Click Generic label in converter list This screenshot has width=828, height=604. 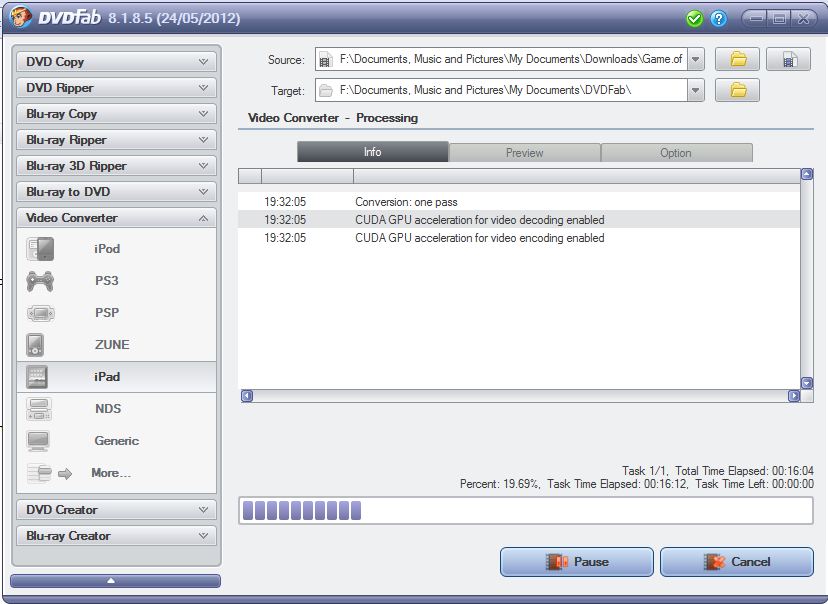(117, 441)
